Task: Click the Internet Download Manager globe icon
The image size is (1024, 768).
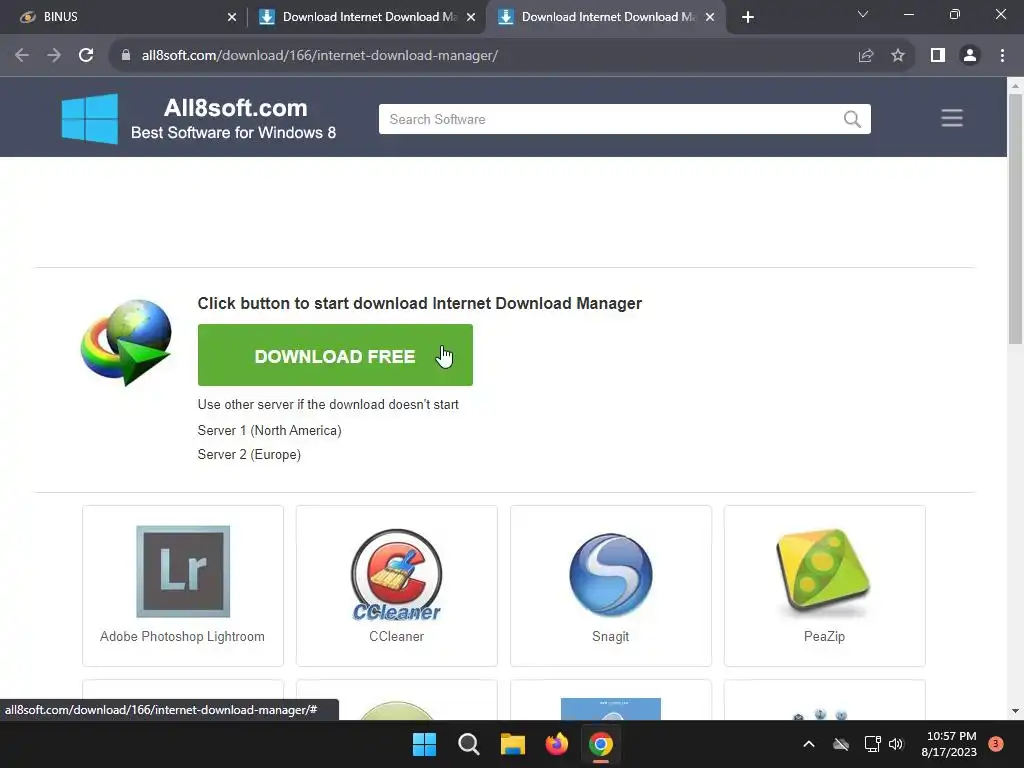Action: 126,342
